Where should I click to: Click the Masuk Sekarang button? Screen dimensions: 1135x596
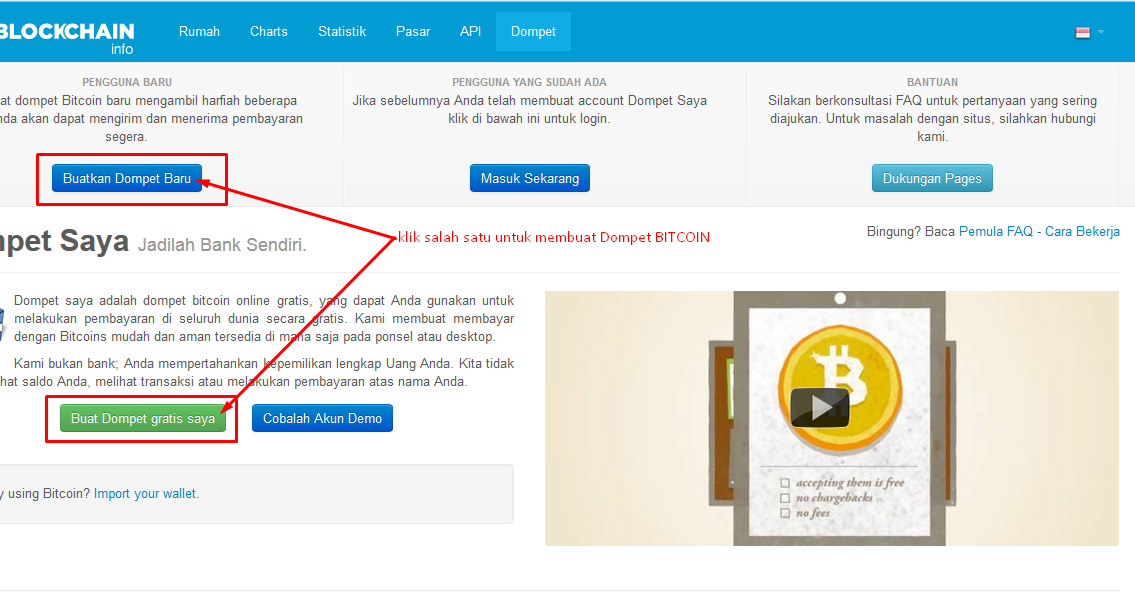[x=530, y=178]
